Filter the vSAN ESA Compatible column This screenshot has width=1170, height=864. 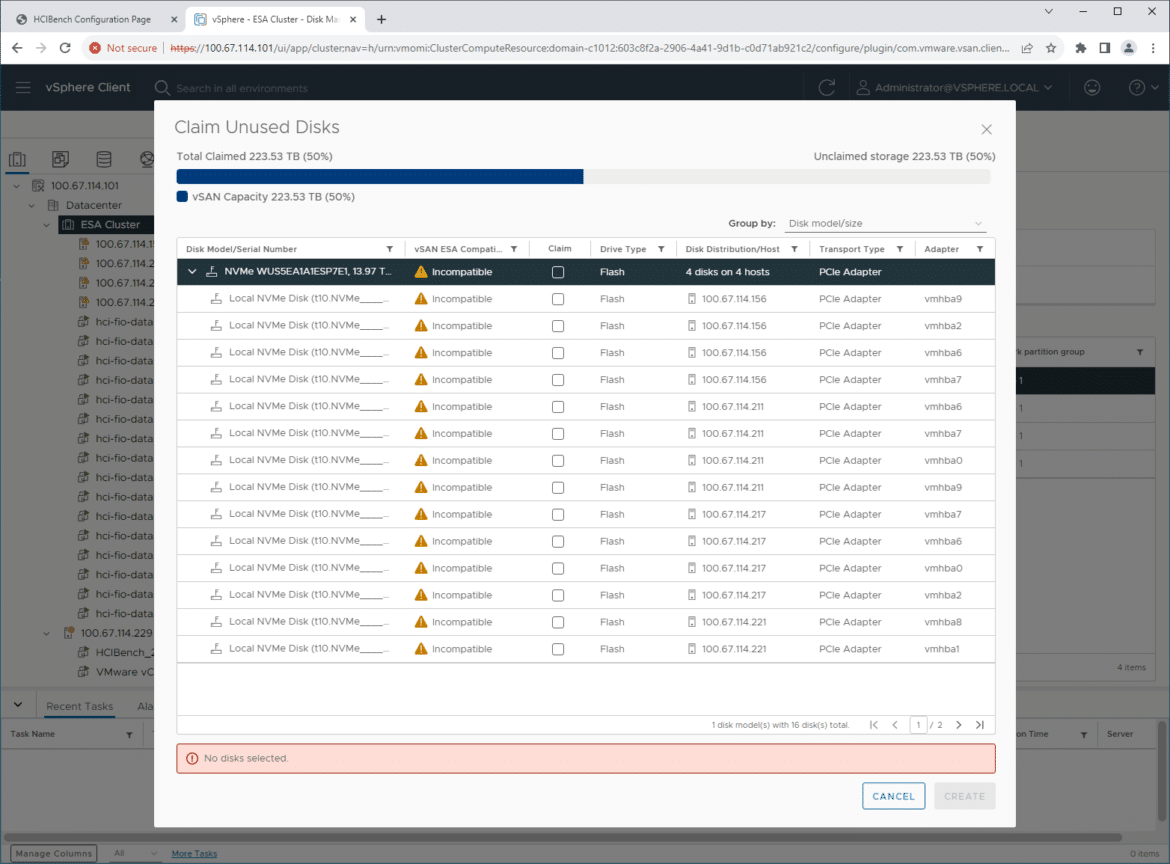513,249
